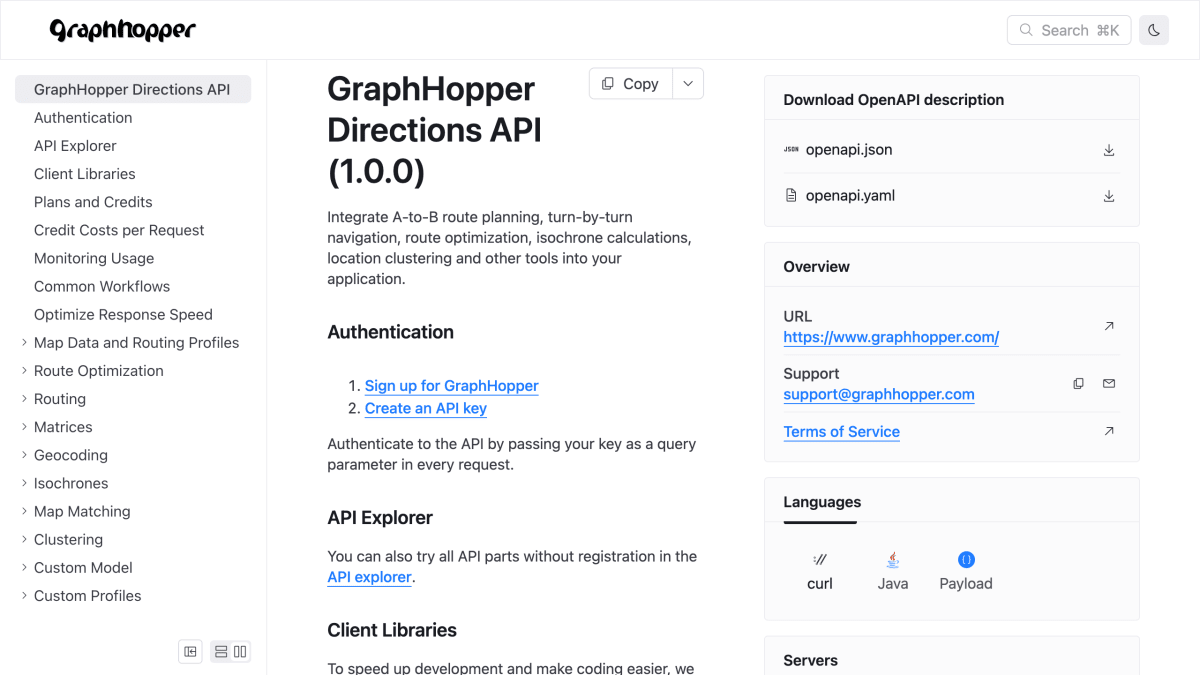Click the support@graphhopper.com email link
The height and width of the screenshot is (675, 1200).
coord(879,394)
